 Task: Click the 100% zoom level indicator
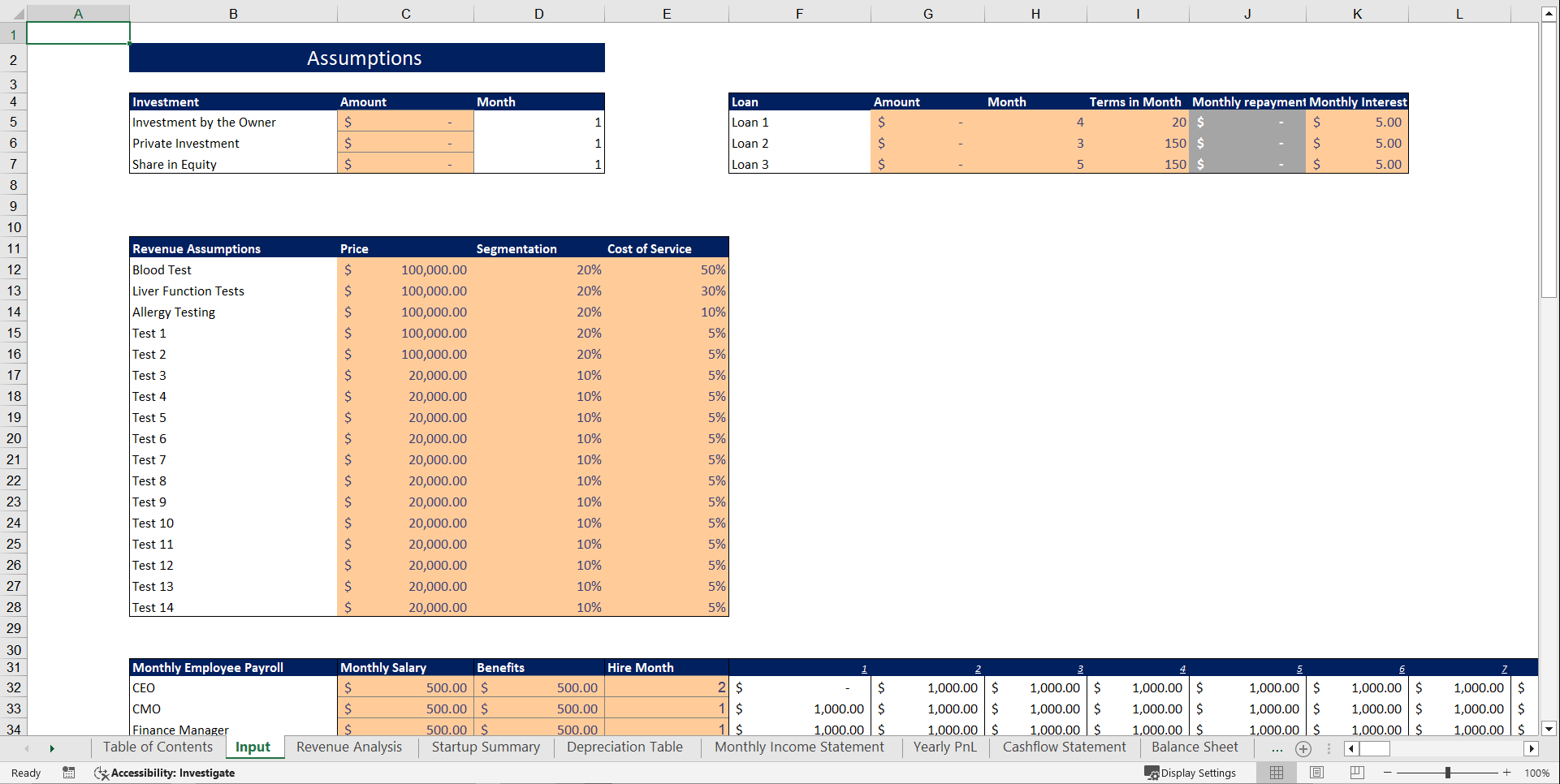click(x=1537, y=773)
